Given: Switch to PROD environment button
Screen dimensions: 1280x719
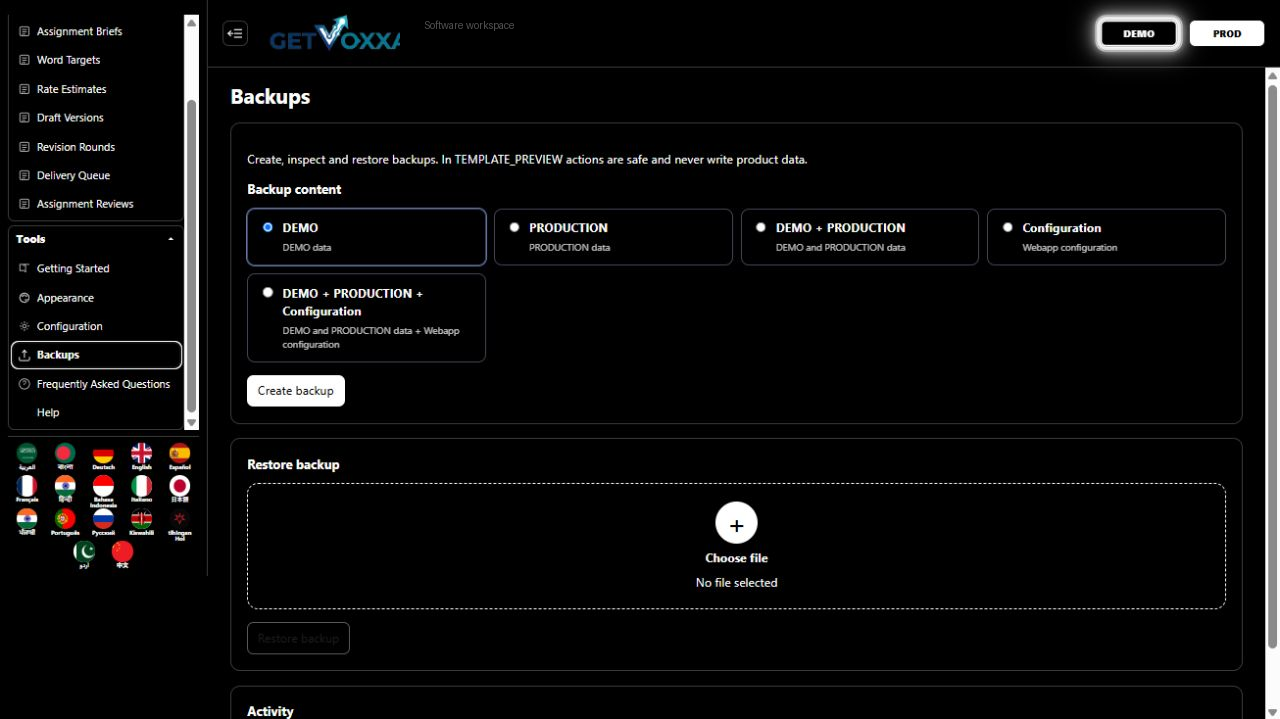Looking at the screenshot, I should (x=1227, y=33).
